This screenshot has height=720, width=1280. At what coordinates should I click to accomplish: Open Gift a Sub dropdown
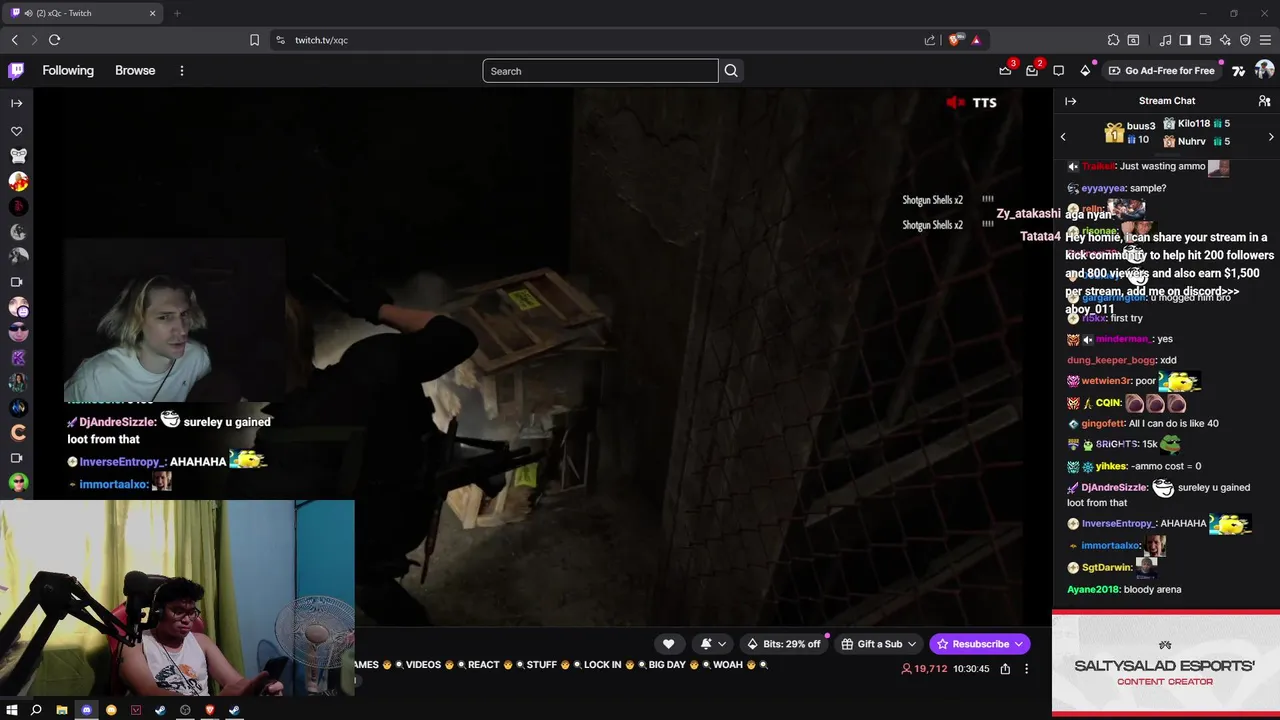tap(878, 644)
